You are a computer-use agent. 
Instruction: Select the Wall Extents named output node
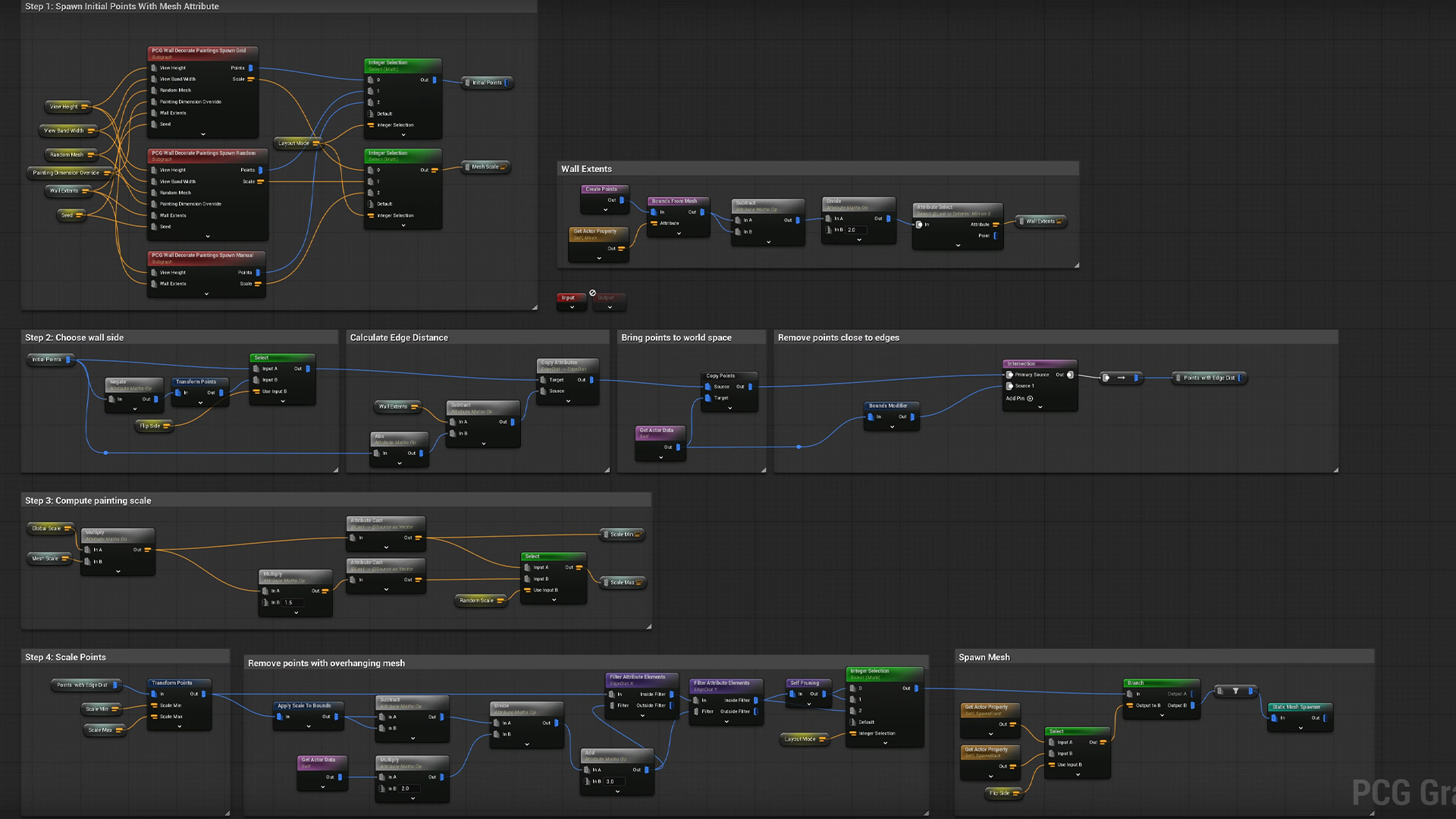click(x=1040, y=221)
